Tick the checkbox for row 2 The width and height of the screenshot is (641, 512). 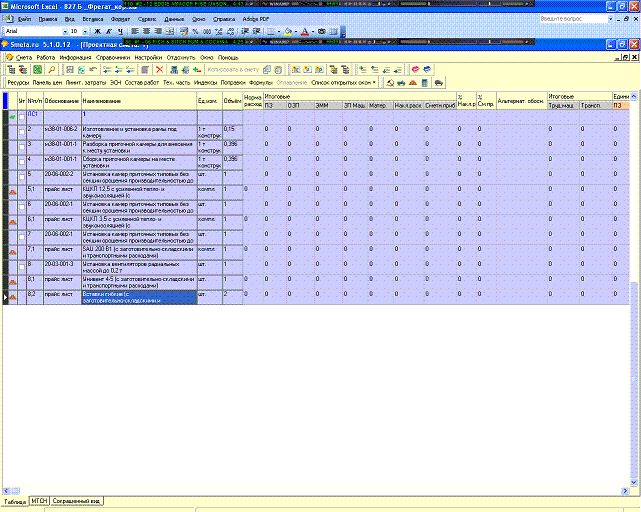(21, 130)
